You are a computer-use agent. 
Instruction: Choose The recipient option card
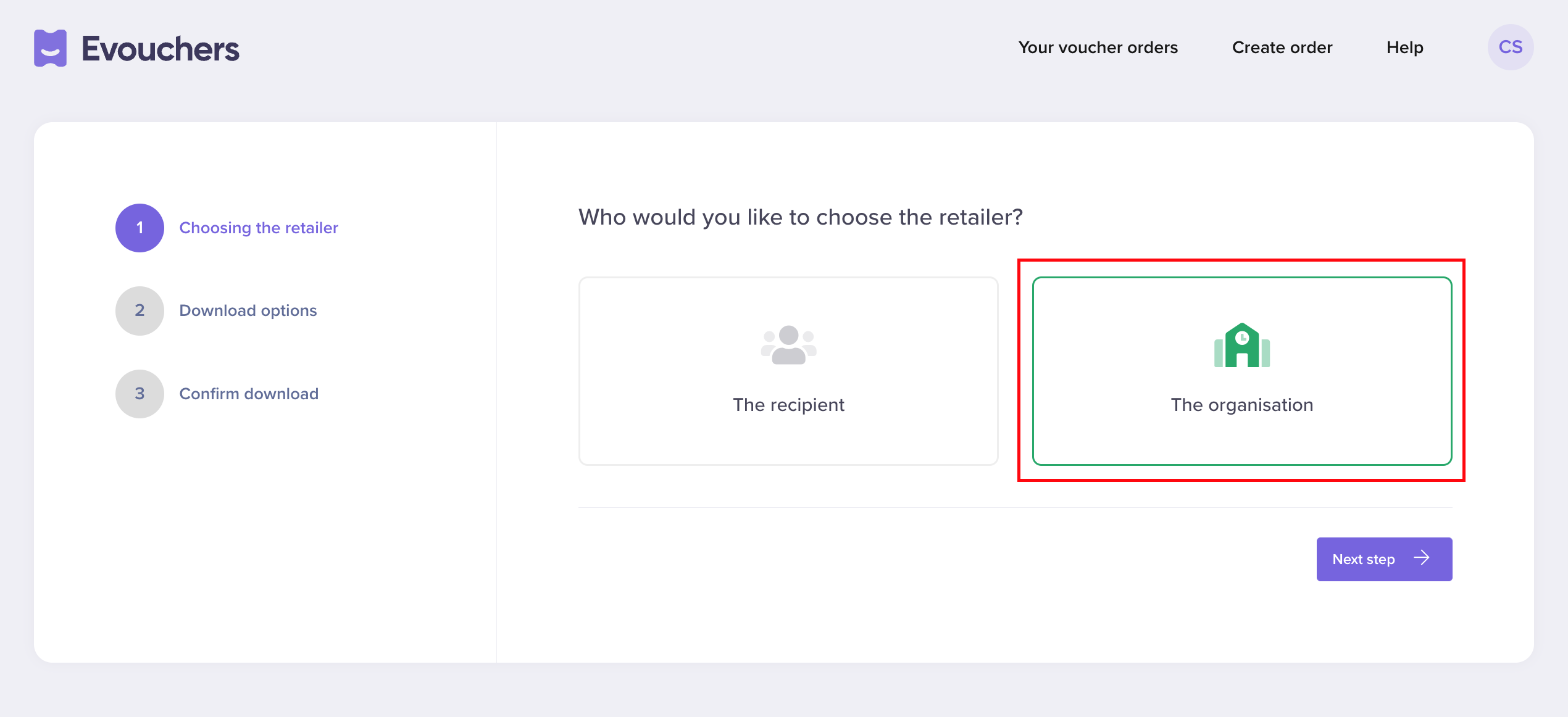tap(788, 371)
